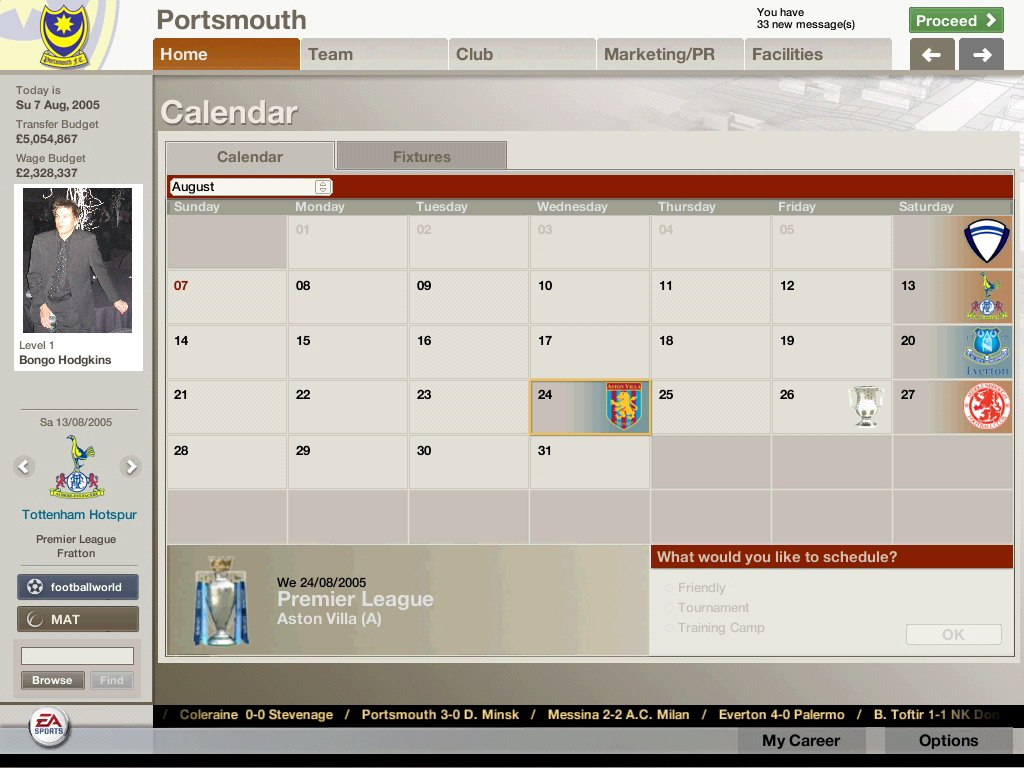
Task: Go to the previous screen with back arrow
Action: (x=931, y=55)
